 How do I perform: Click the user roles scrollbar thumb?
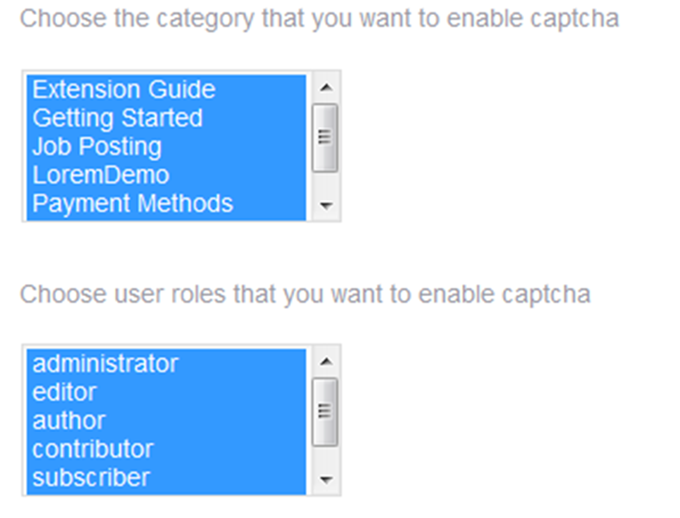(325, 411)
